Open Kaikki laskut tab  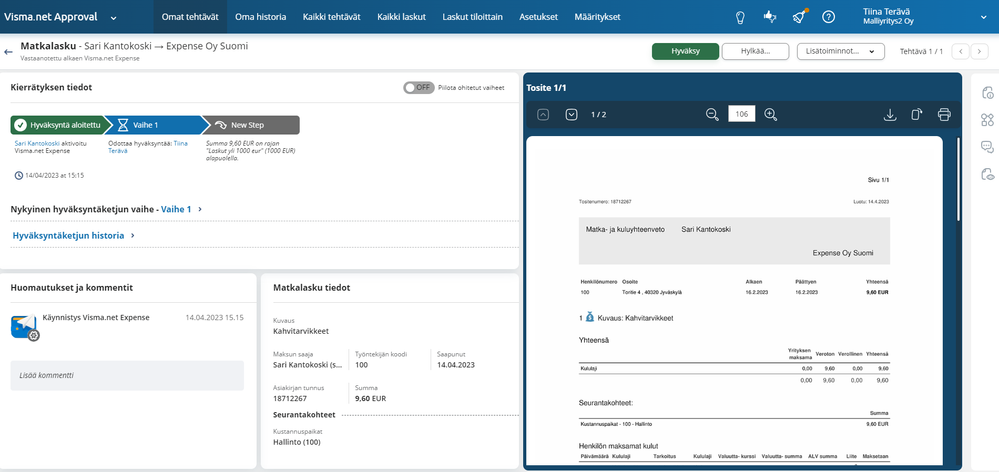point(401,17)
